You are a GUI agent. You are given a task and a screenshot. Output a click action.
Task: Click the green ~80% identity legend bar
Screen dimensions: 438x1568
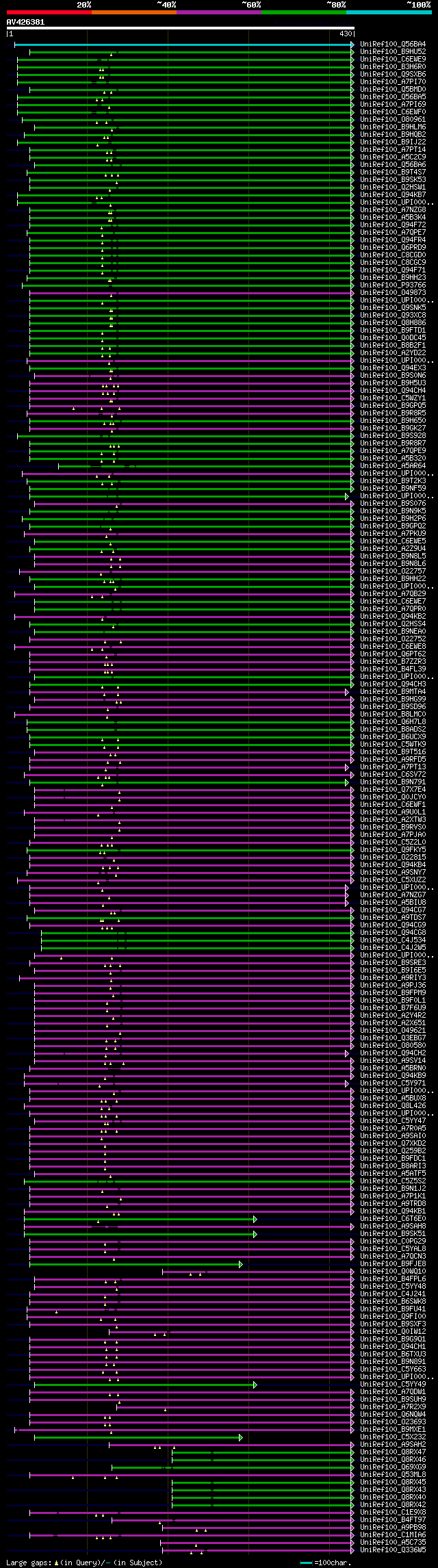point(303,12)
